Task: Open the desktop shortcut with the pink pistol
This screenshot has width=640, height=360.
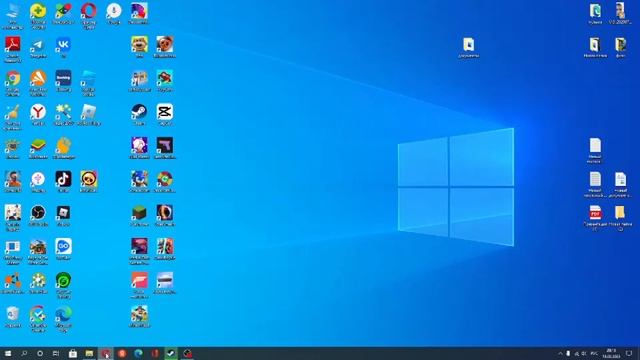Action: (164, 148)
